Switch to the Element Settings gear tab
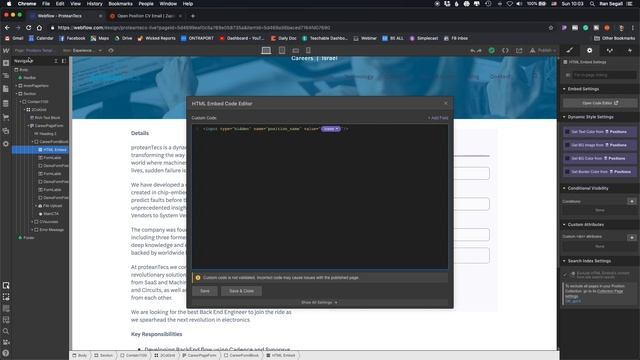The image size is (640, 360). pyautogui.click(x=589, y=50)
